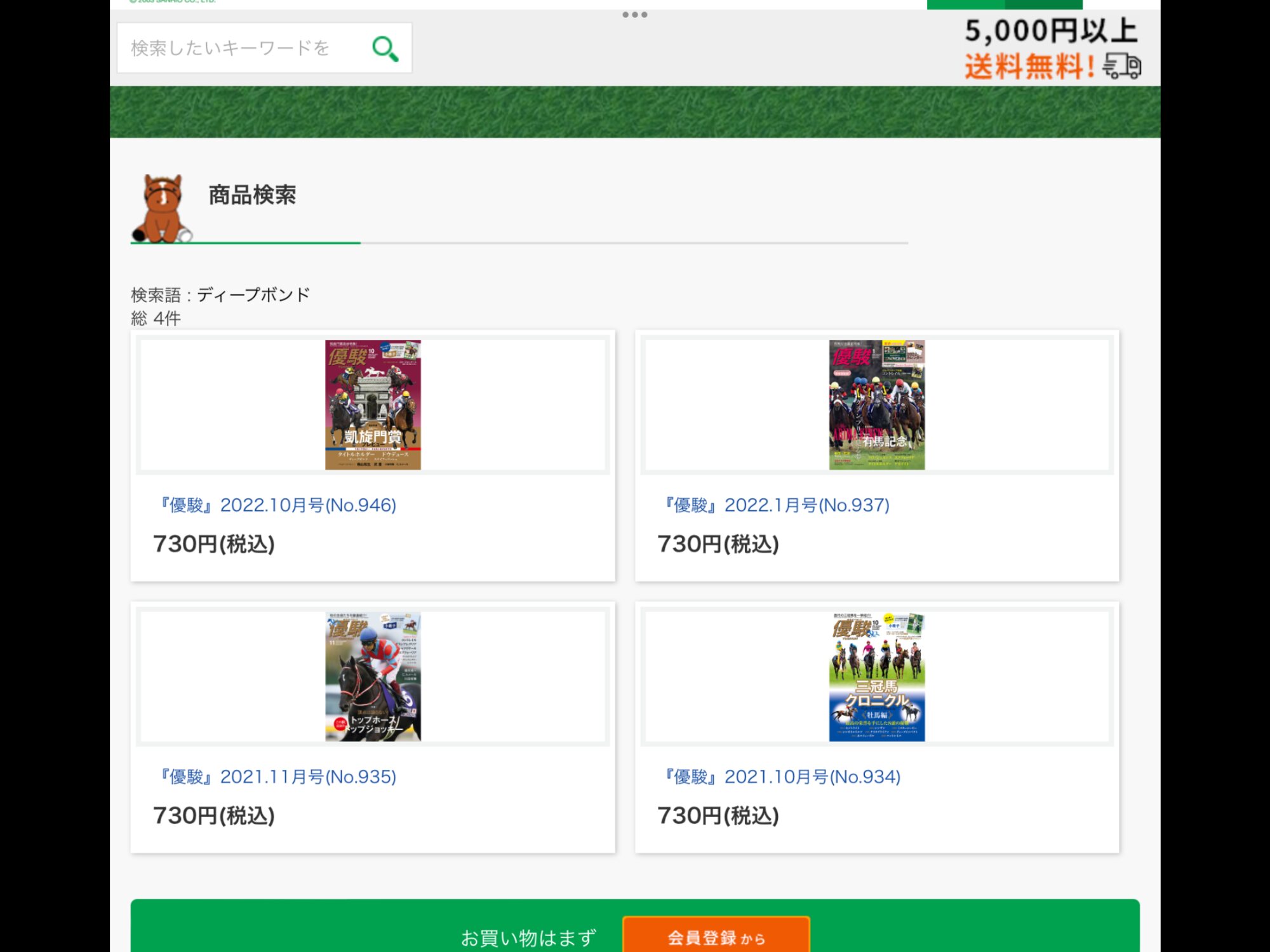The height and width of the screenshot is (952, 1270).
Task: Click the dark green tab at top right
Action: [x=1043, y=4]
